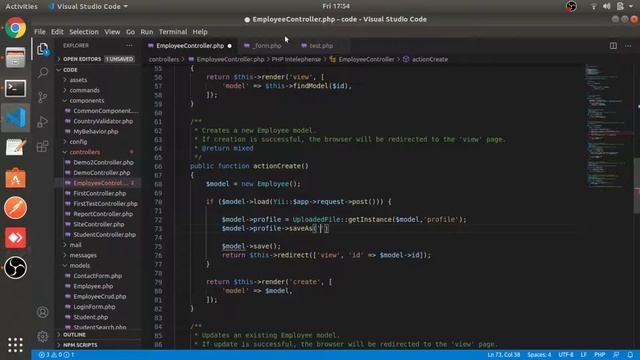
Task: Open the Go menu
Action: point(130,32)
